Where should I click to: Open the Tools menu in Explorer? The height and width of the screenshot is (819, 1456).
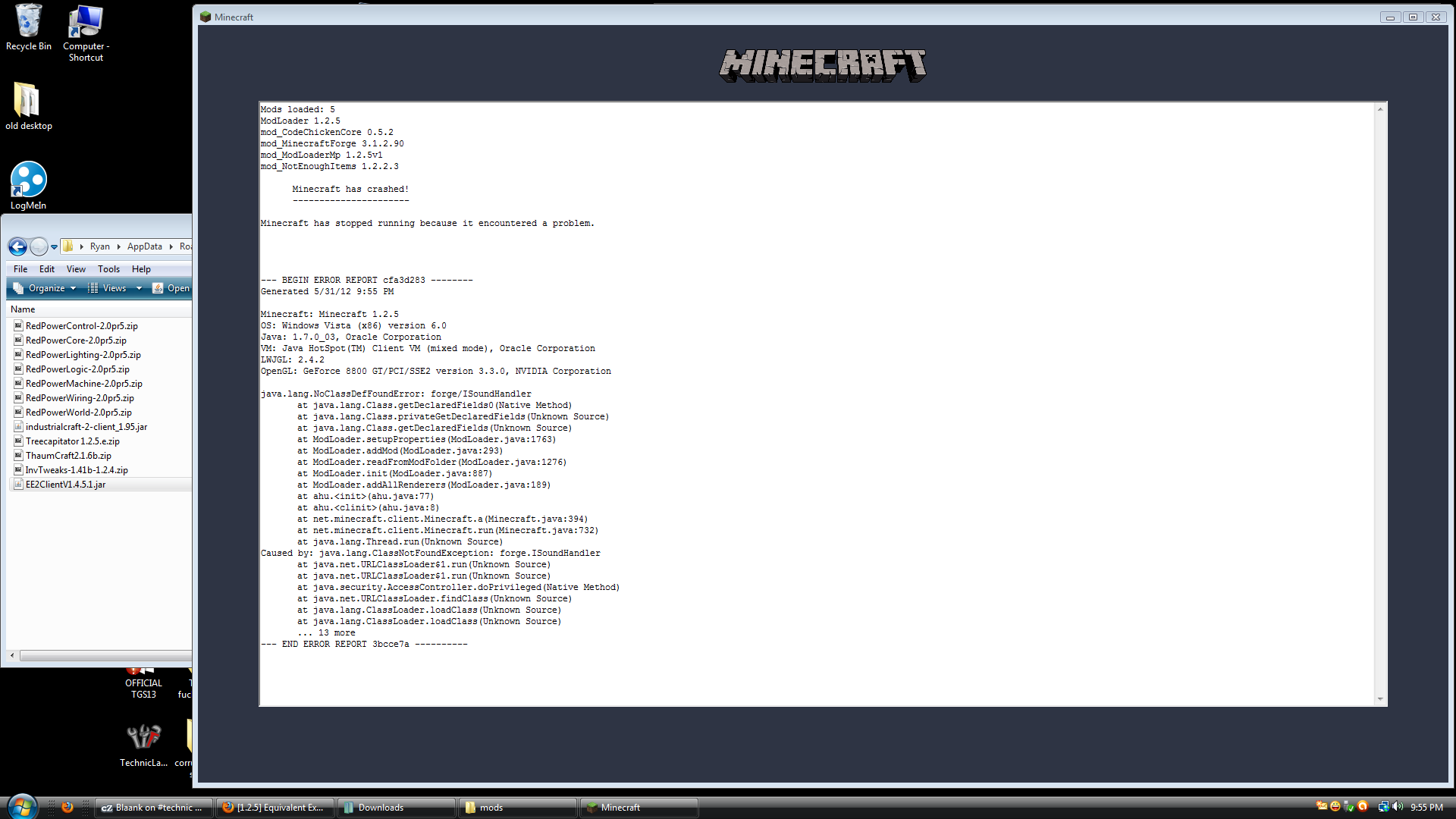tap(108, 269)
